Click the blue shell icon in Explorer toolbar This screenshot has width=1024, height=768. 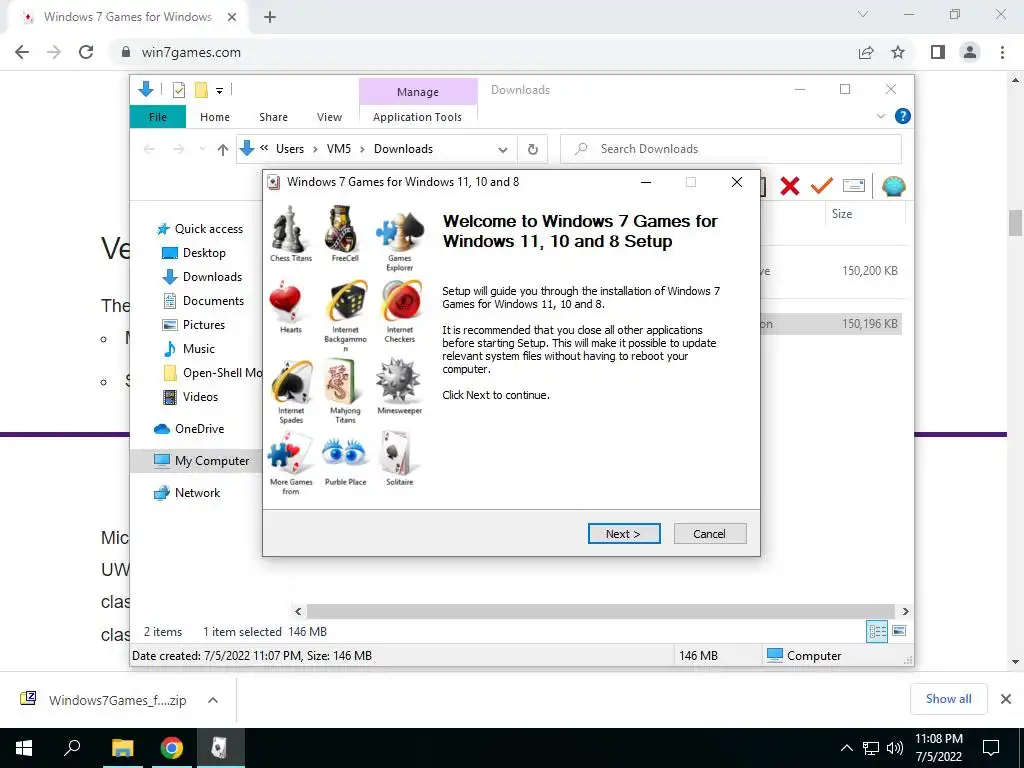(893, 186)
